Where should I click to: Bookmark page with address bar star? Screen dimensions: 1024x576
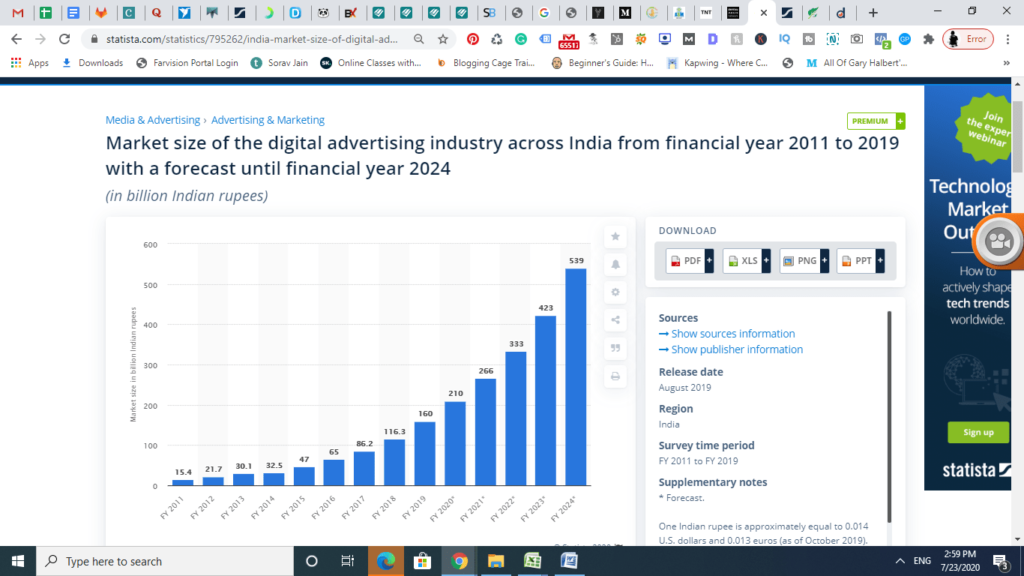pyautogui.click(x=443, y=39)
